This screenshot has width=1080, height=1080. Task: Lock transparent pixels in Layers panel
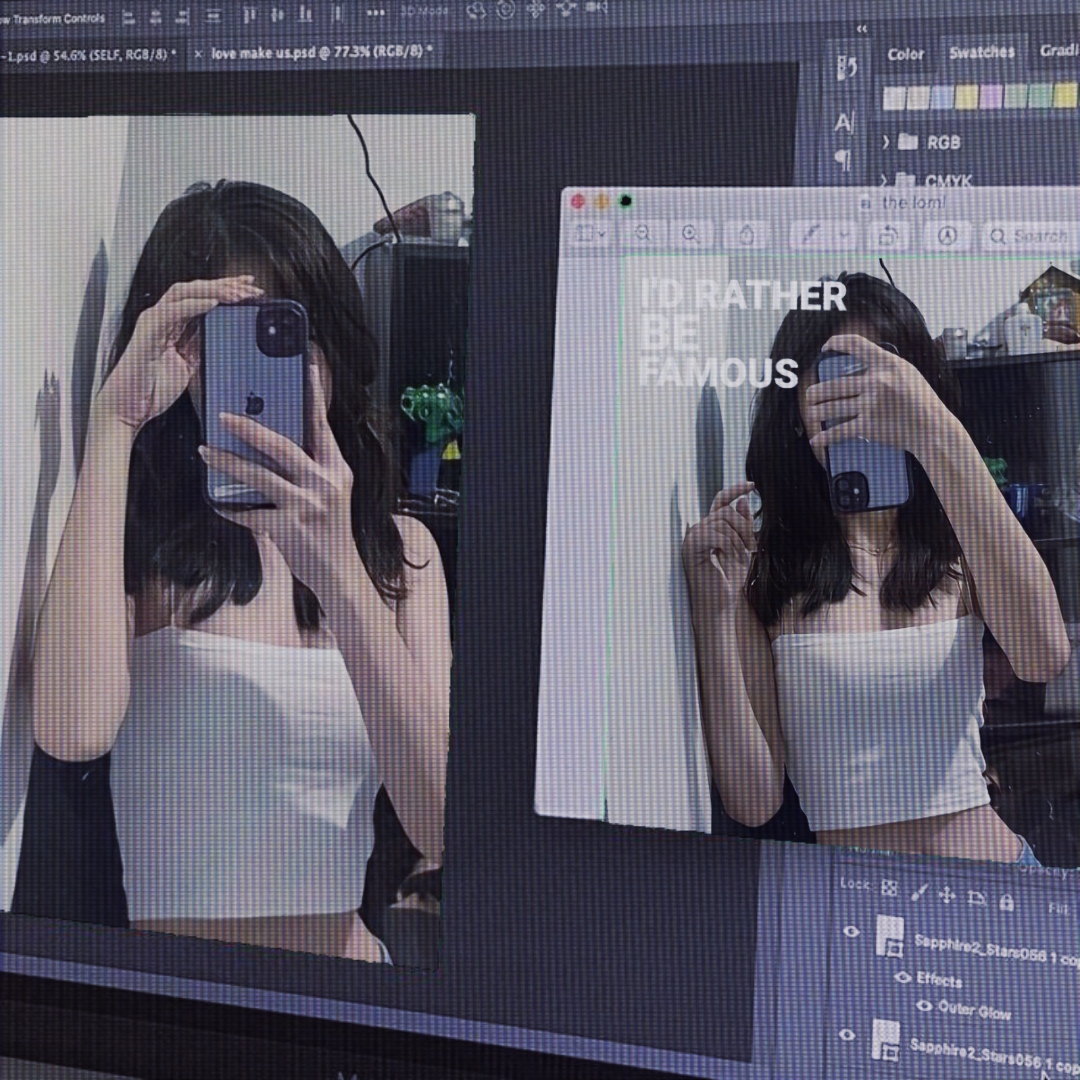click(888, 888)
